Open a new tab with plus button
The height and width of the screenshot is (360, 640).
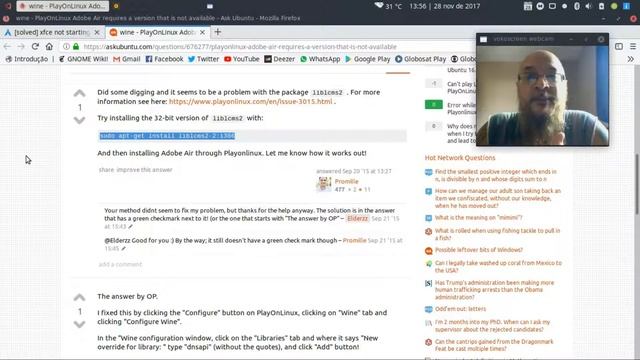[x=218, y=32]
